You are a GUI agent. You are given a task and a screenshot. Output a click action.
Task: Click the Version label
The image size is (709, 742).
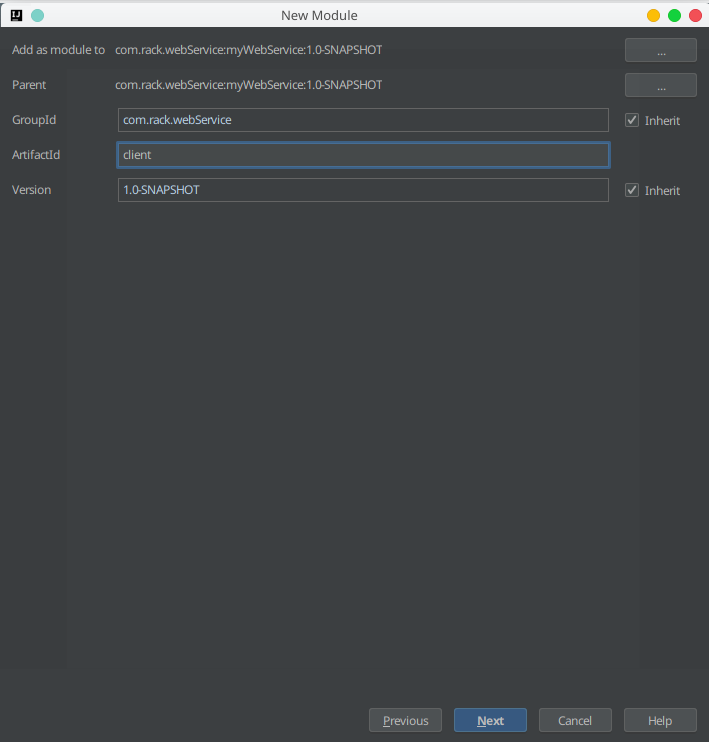click(31, 190)
